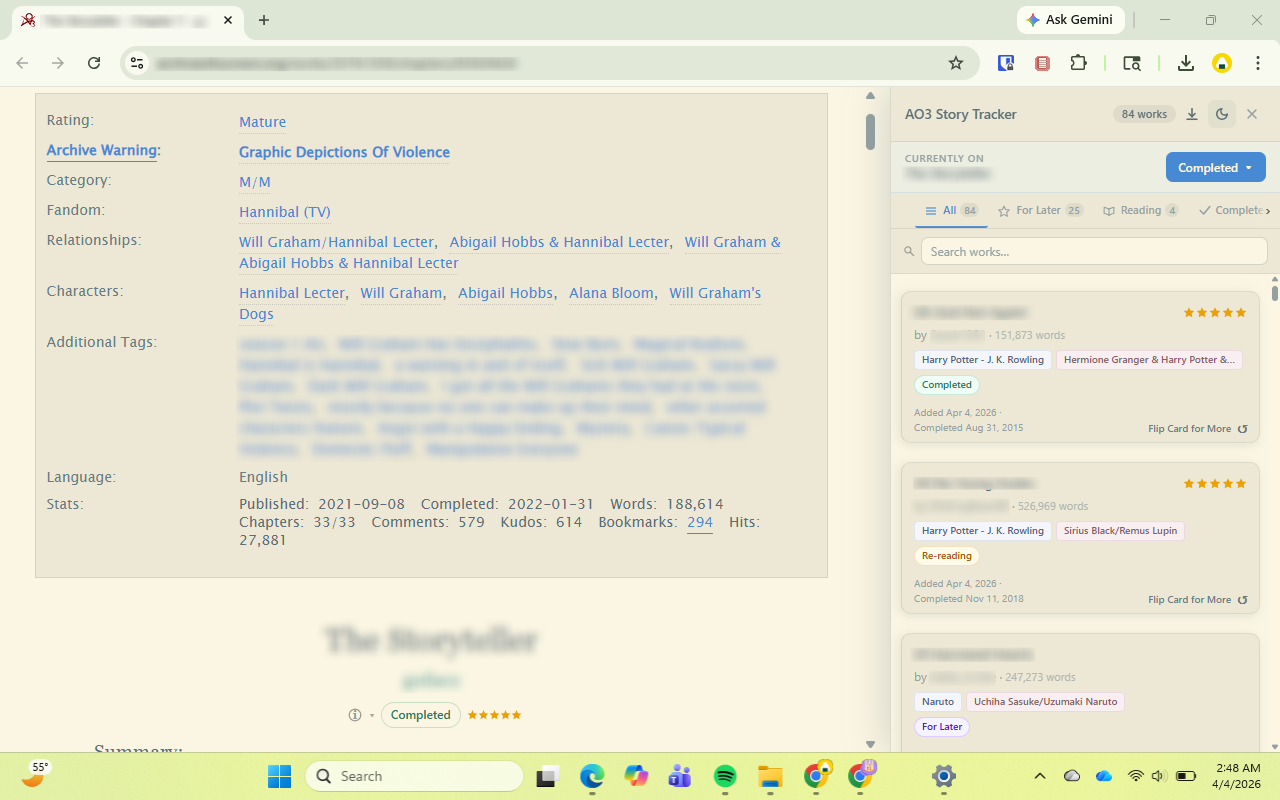Open Alana Bloom character link
The width and height of the screenshot is (1280, 800).
pos(611,293)
